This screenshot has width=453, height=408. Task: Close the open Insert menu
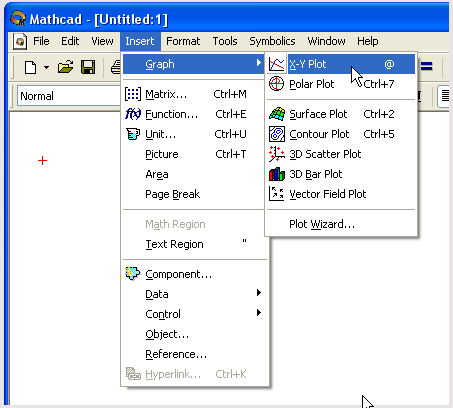pyautogui.click(x=140, y=41)
